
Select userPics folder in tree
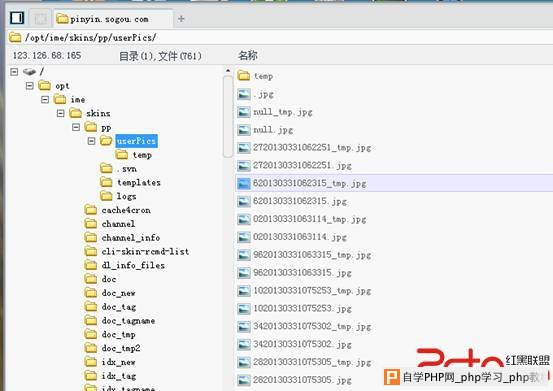[136, 141]
